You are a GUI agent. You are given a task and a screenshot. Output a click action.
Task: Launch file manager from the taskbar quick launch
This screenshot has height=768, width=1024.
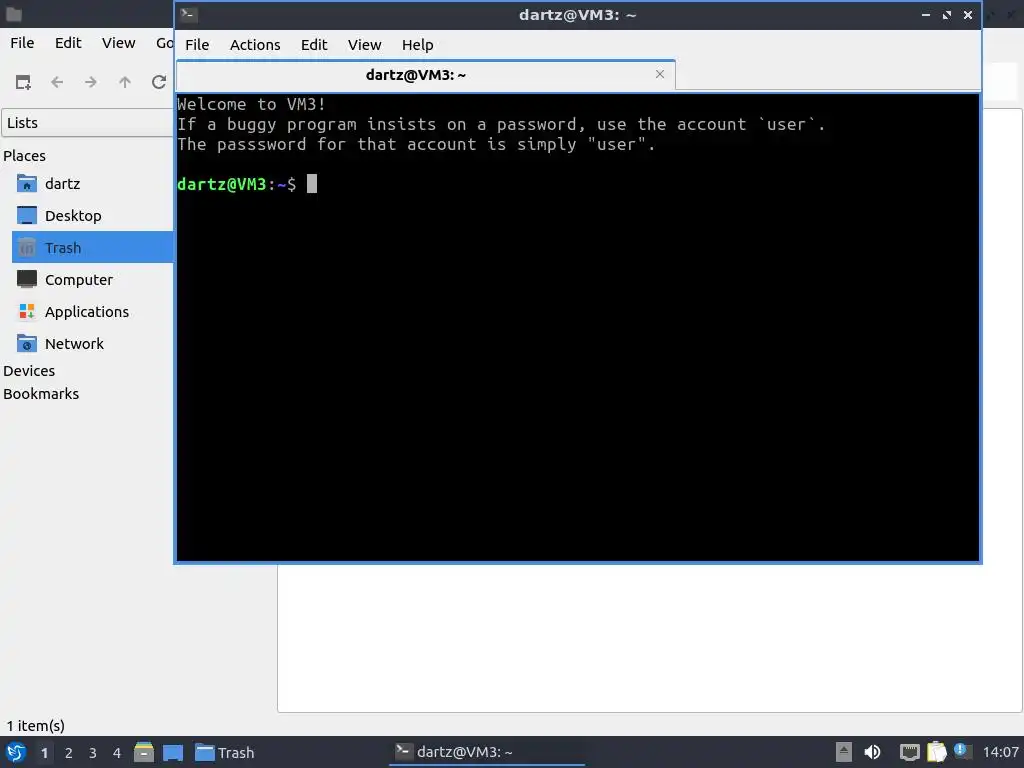(144, 752)
